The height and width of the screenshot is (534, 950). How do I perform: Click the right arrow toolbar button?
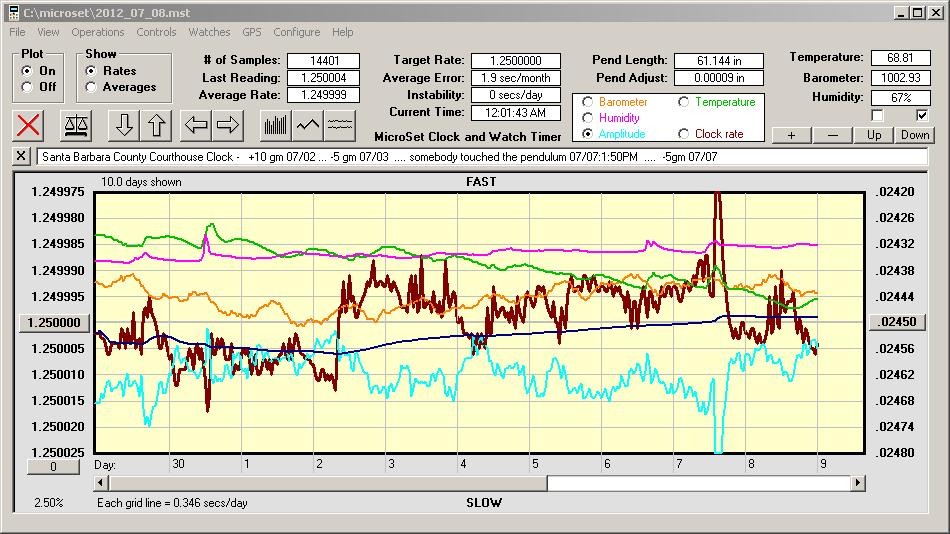coord(228,126)
